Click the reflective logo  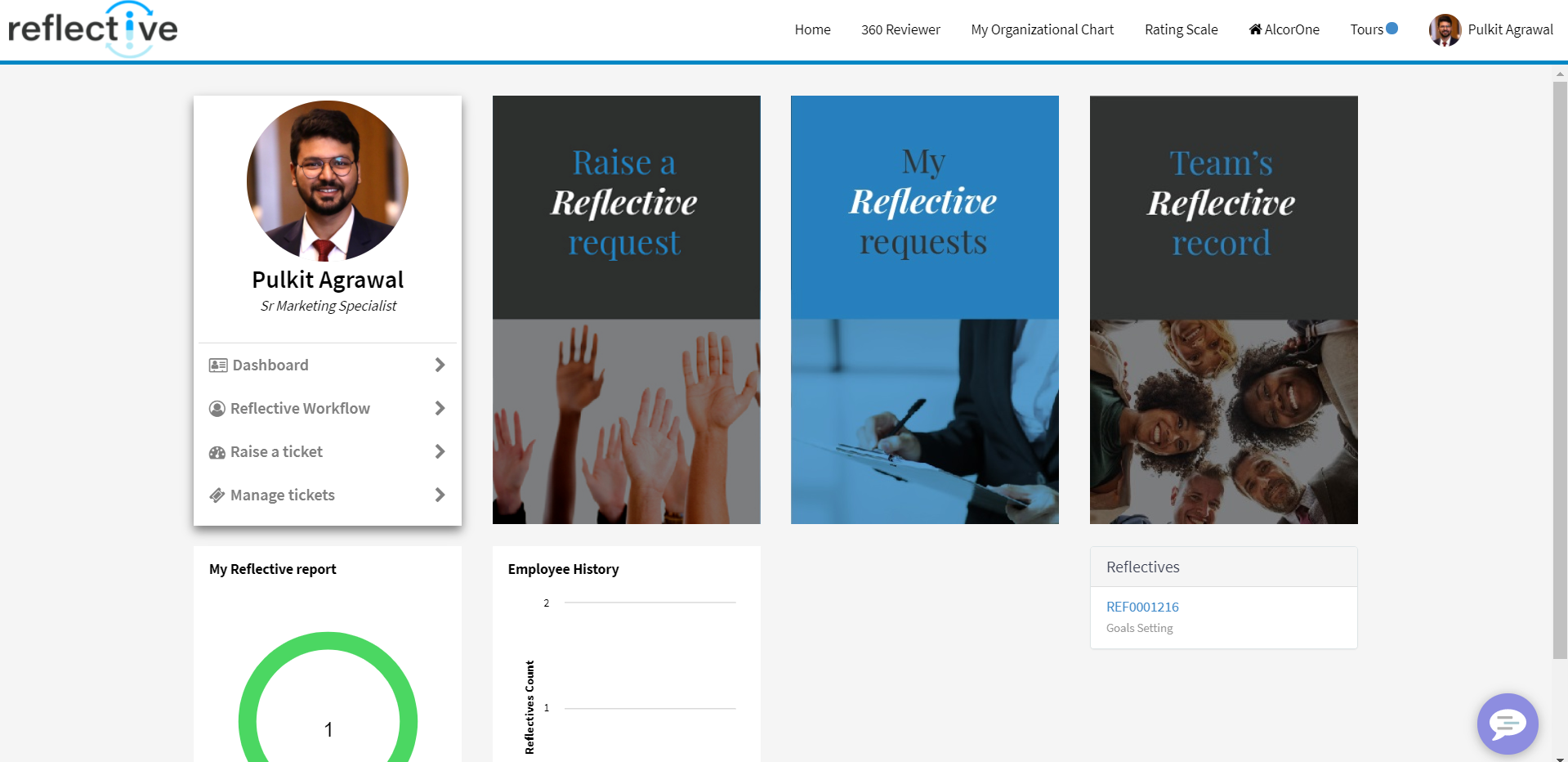click(x=92, y=29)
